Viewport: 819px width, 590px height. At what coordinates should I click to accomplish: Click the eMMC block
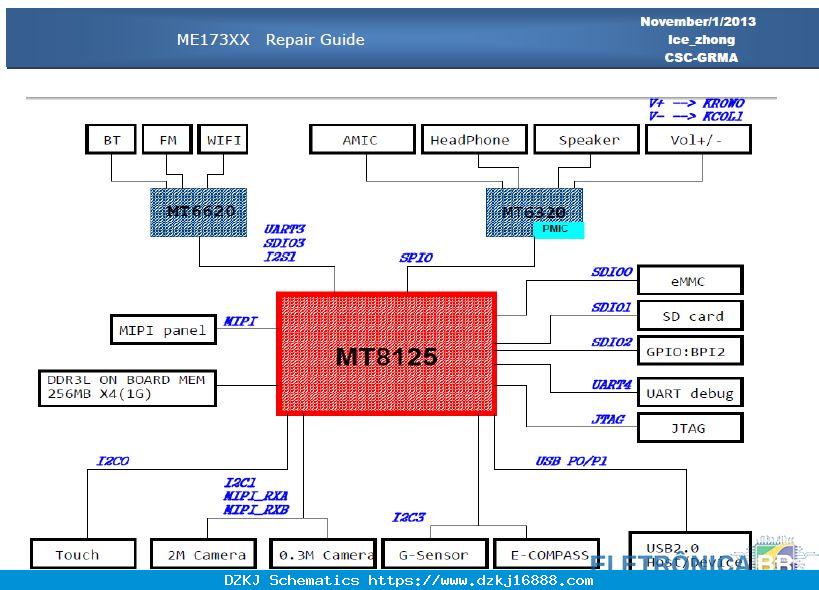point(690,281)
